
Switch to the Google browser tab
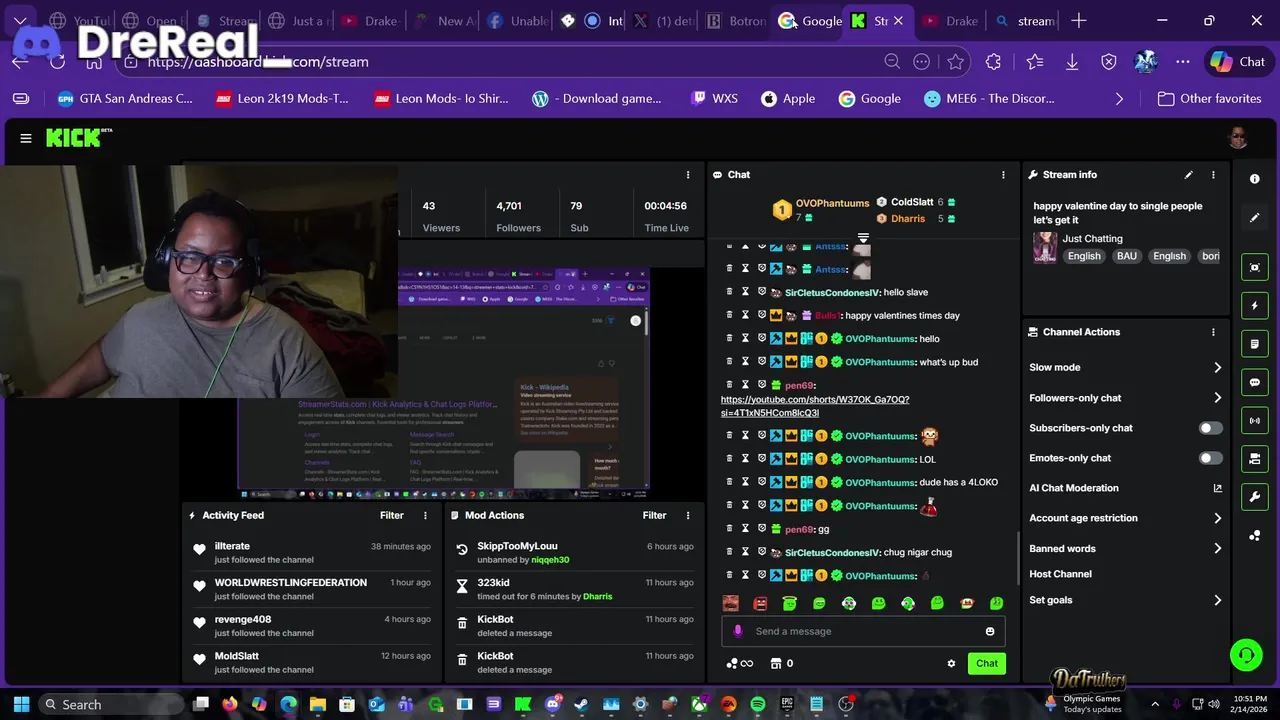point(811,21)
